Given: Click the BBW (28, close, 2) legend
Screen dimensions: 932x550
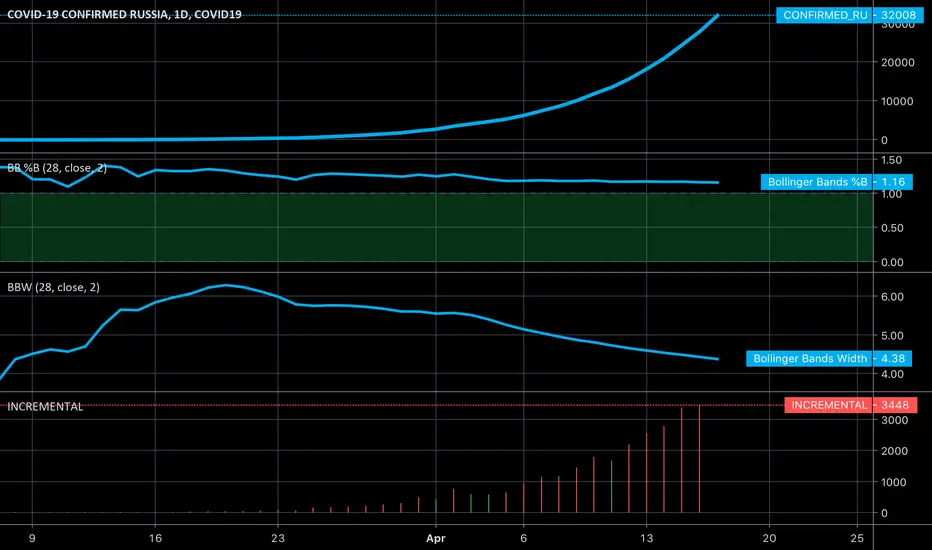Looking at the screenshot, I should tap(53, 287).
